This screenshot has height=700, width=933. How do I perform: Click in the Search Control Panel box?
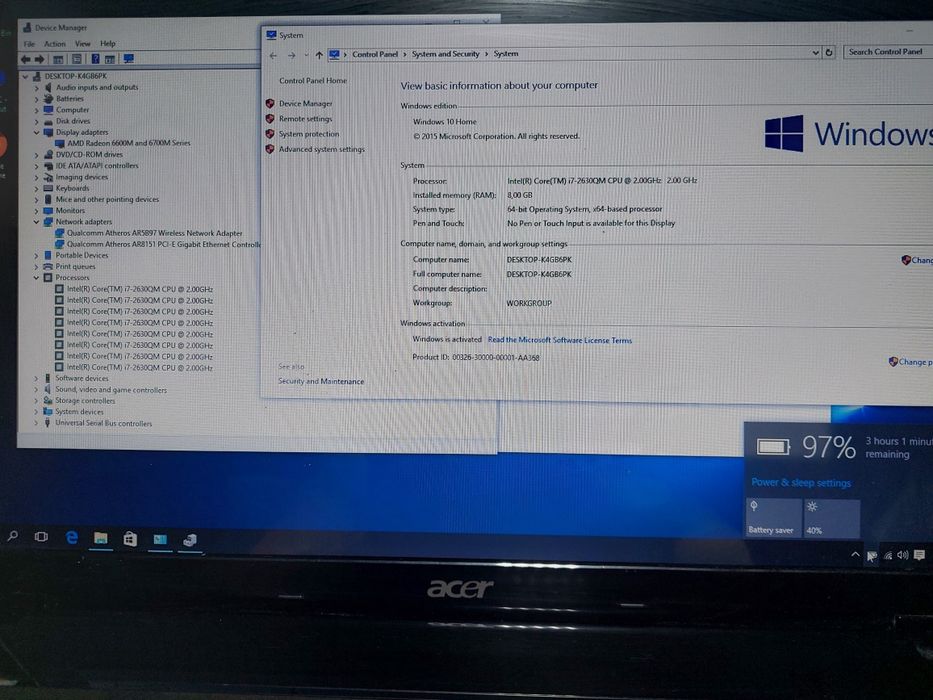coord(888,52)
